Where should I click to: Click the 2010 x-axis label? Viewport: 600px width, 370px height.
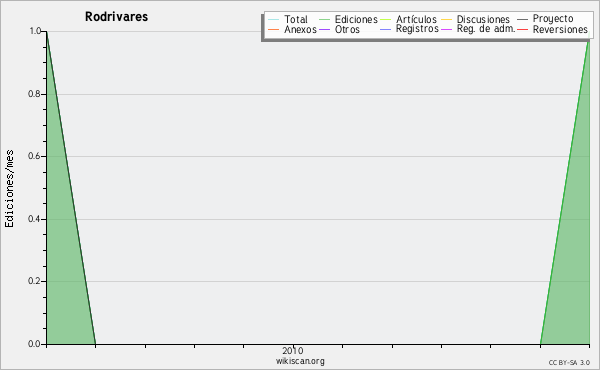tap(293, 350)
